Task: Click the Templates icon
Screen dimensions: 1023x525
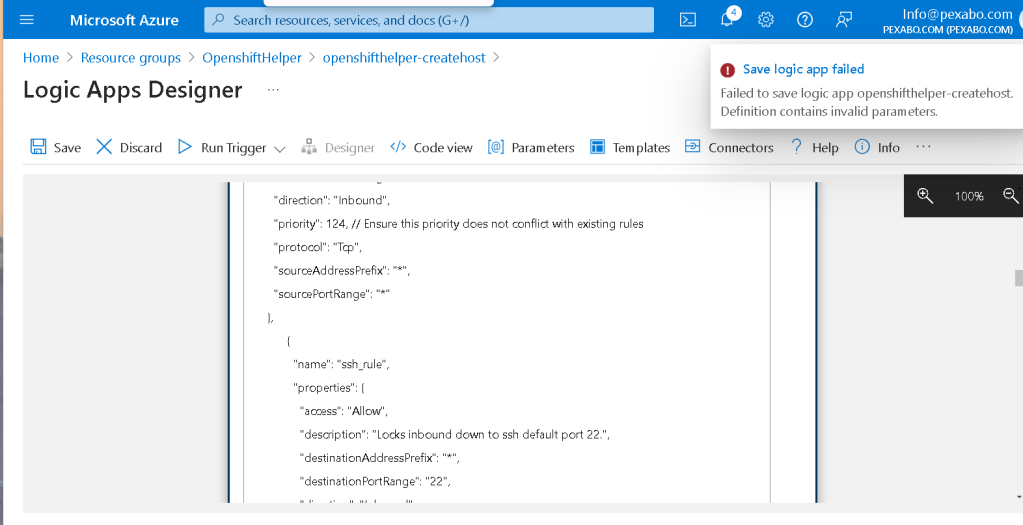Action: pyautogui.click(x=597, y=147)
